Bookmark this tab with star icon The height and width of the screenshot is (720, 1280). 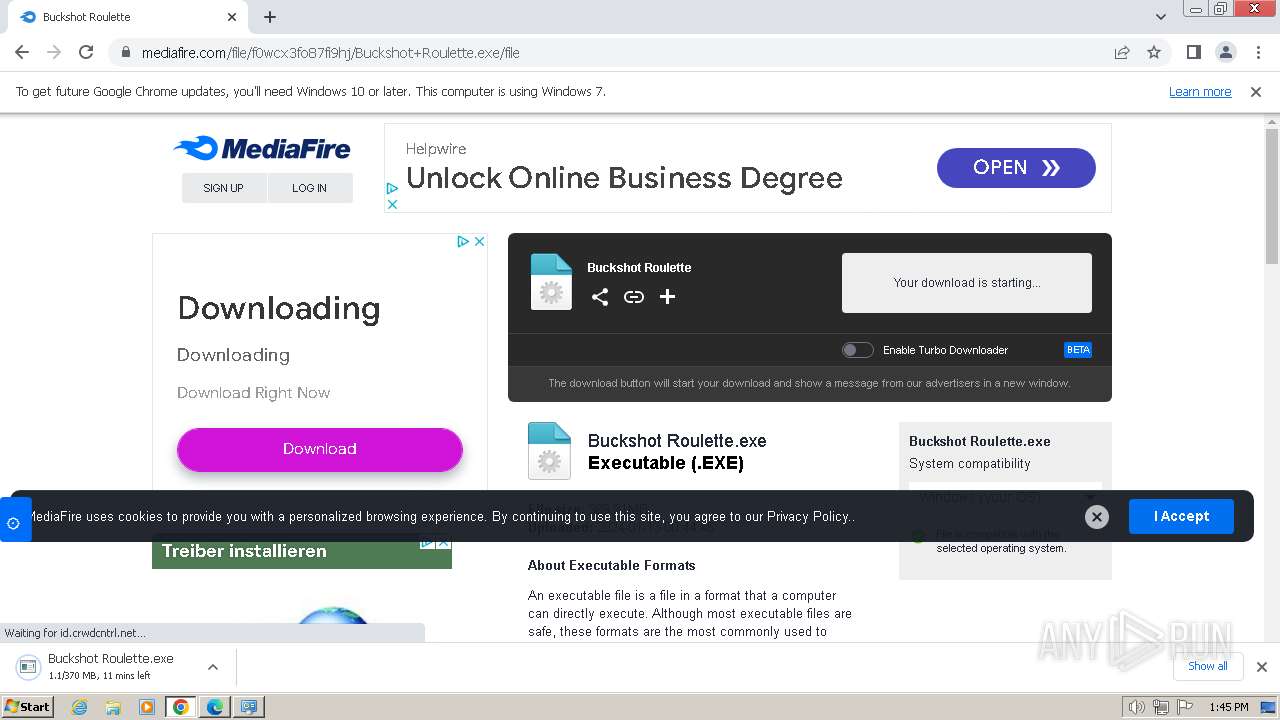(1154, 52)
